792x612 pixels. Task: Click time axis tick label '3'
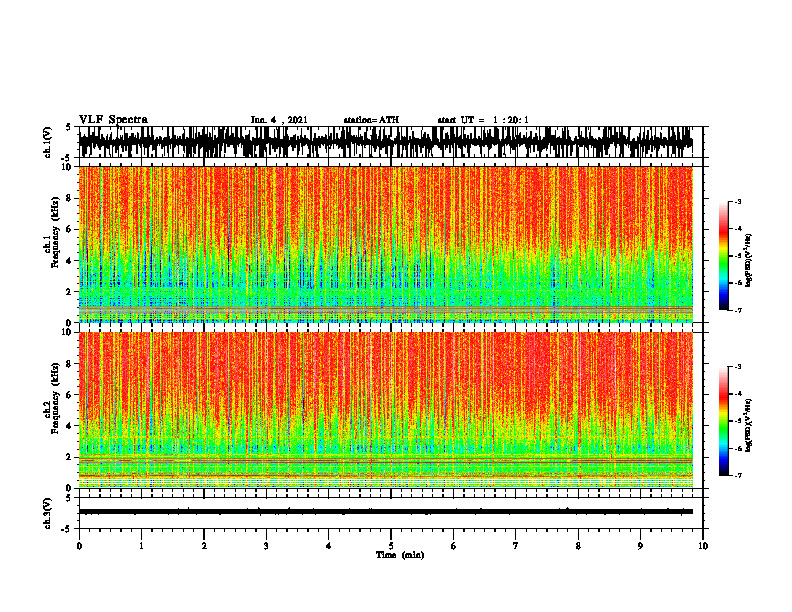pyautogui.click(x=266, y=546)
